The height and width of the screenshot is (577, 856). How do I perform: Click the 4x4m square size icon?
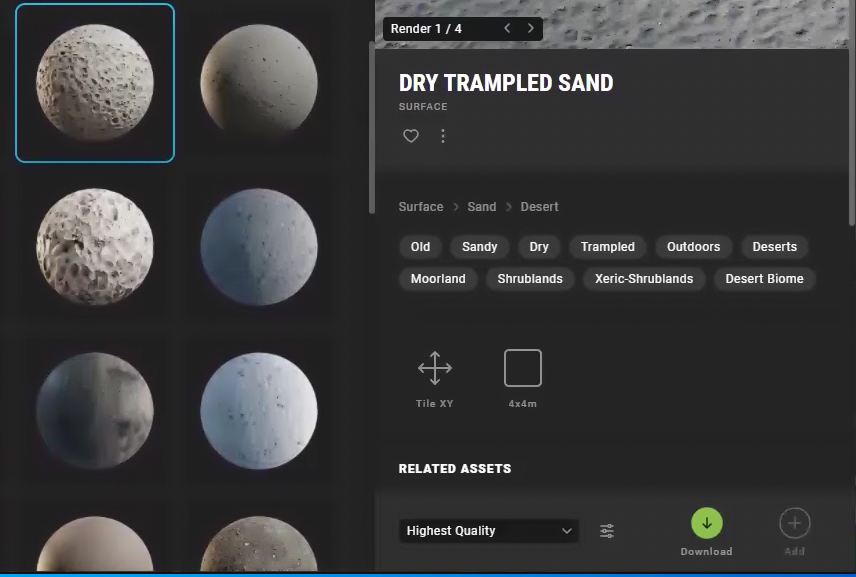pos(522,368)
